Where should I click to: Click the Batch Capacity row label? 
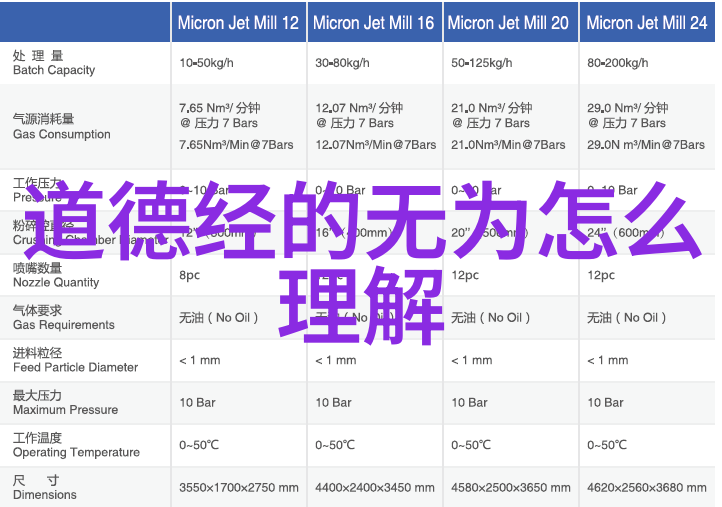pos(54,63)
